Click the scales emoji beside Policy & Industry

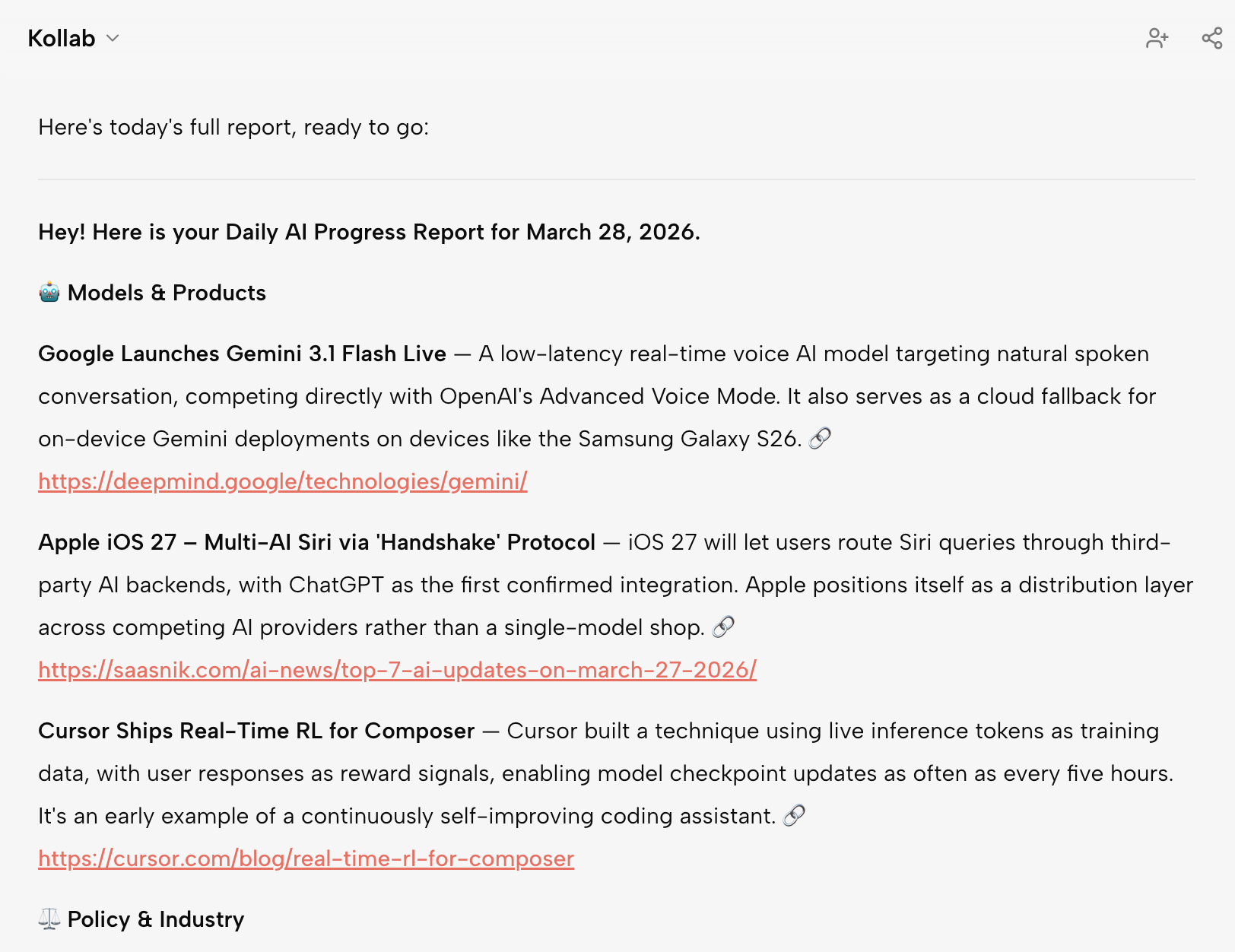click(49, 919)
